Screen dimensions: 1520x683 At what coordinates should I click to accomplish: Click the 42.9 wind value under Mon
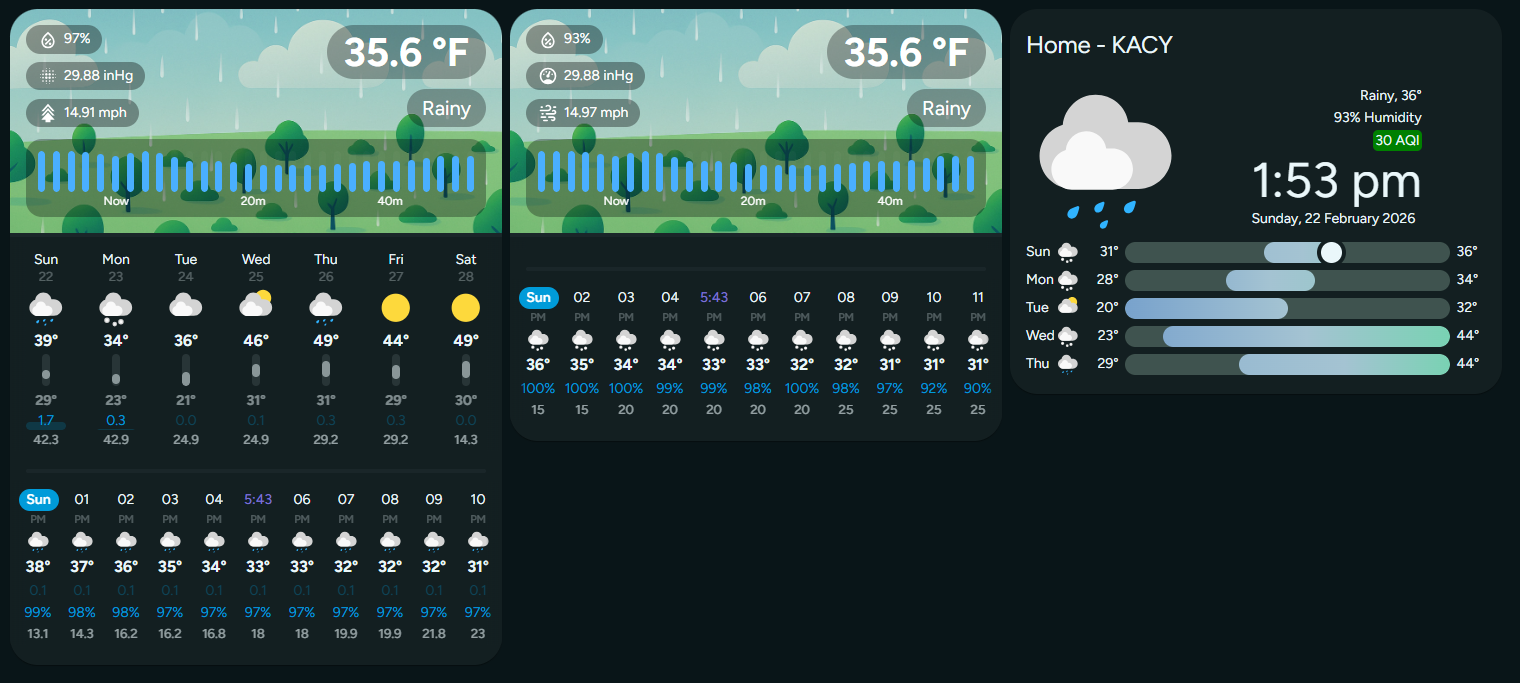[x=116, y=439]
